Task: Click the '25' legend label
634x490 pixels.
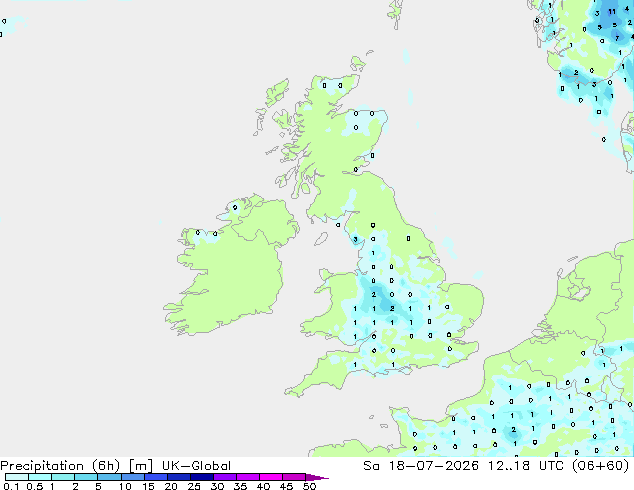Action: [194, 486]
